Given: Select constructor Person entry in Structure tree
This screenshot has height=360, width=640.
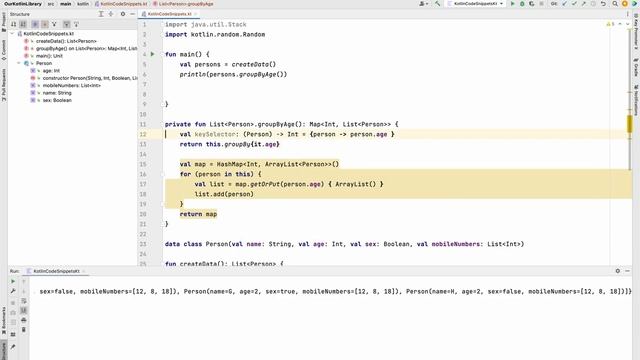Looking at the screenshot, I should (90, 78).
